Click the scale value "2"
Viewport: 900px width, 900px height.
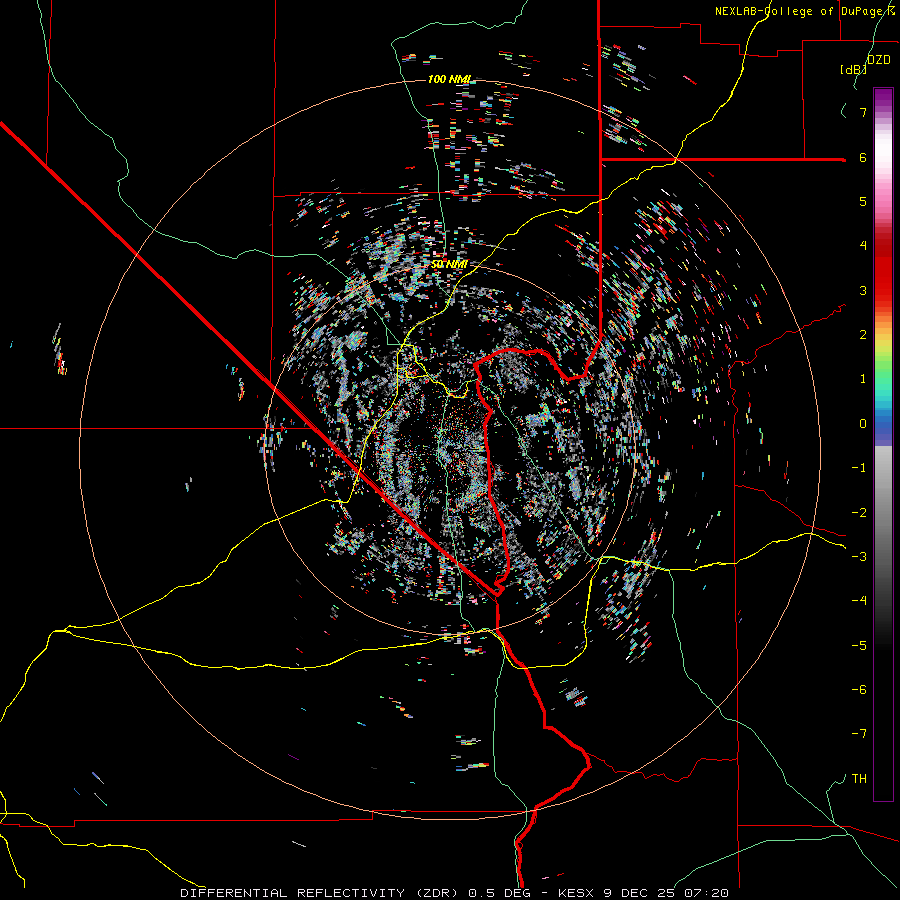coord(863,335)
